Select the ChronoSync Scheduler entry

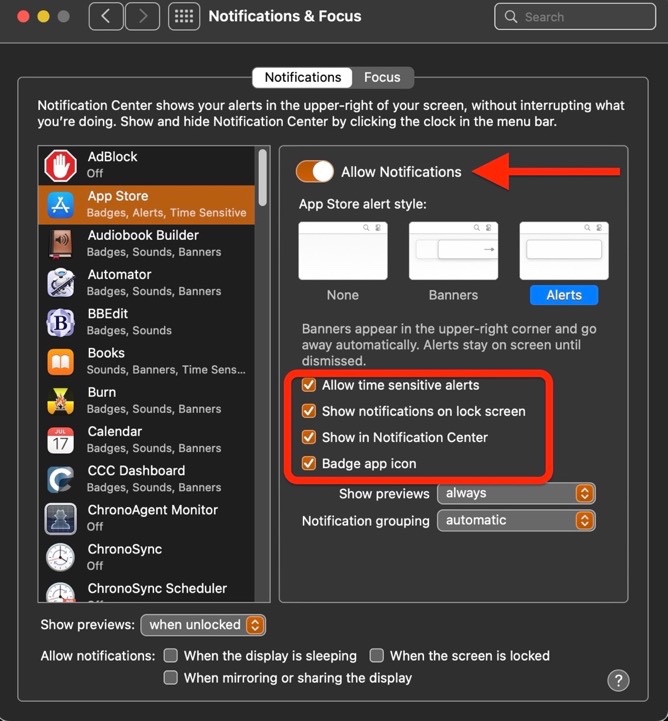point(147,590)
